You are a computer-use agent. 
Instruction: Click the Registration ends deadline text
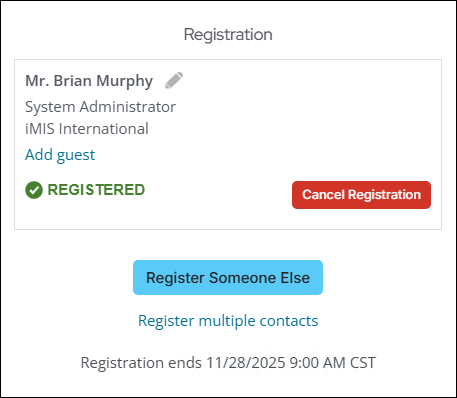click(228, 363)
